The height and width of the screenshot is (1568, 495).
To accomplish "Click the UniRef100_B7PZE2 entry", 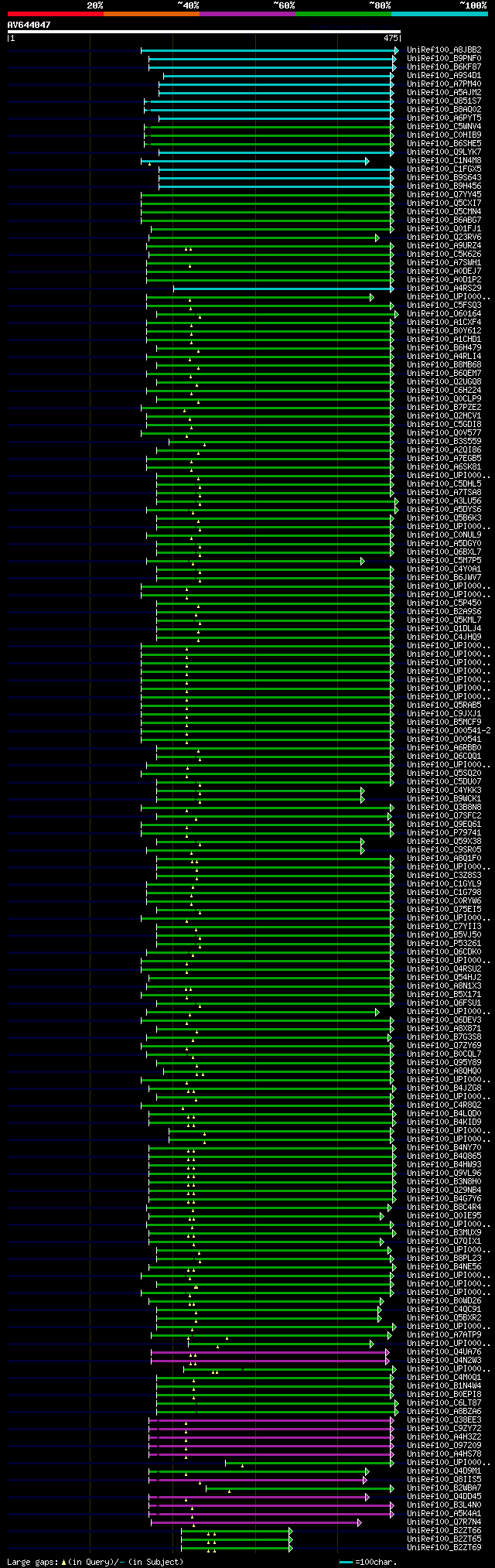I will 444,407.
